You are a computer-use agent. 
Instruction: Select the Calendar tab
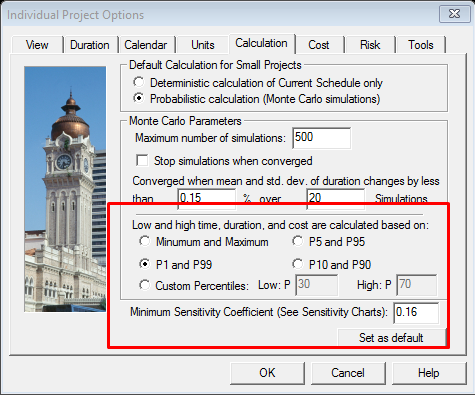(146, 45)
